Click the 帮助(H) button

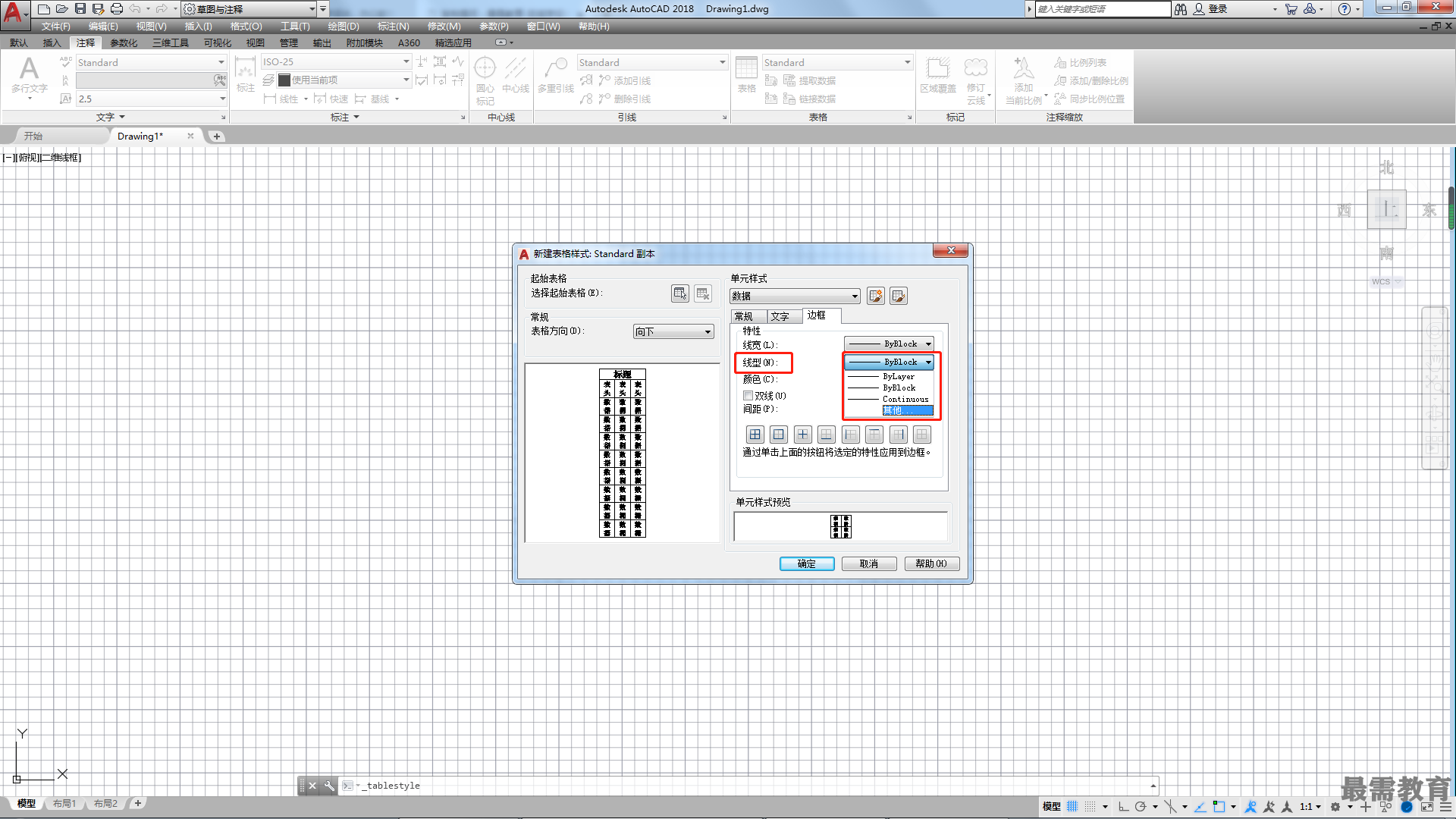(931, 564)
